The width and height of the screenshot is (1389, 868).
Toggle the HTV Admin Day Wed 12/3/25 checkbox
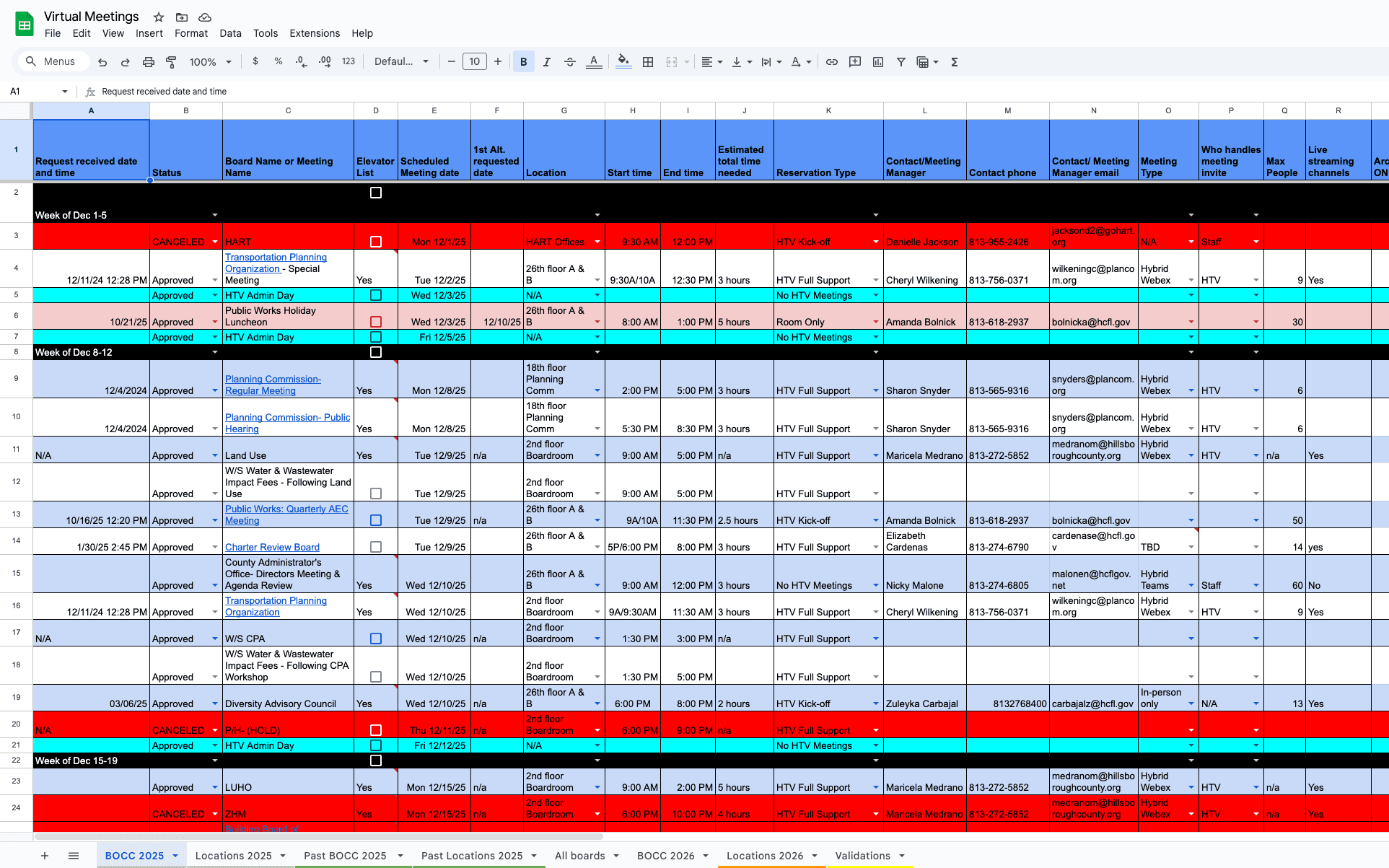375,295
